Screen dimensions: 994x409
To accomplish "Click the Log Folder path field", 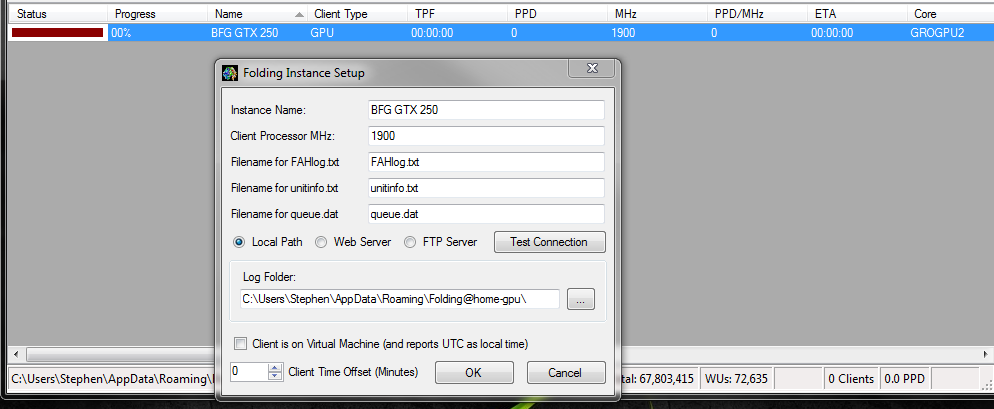I will click(x=399, y=299).
